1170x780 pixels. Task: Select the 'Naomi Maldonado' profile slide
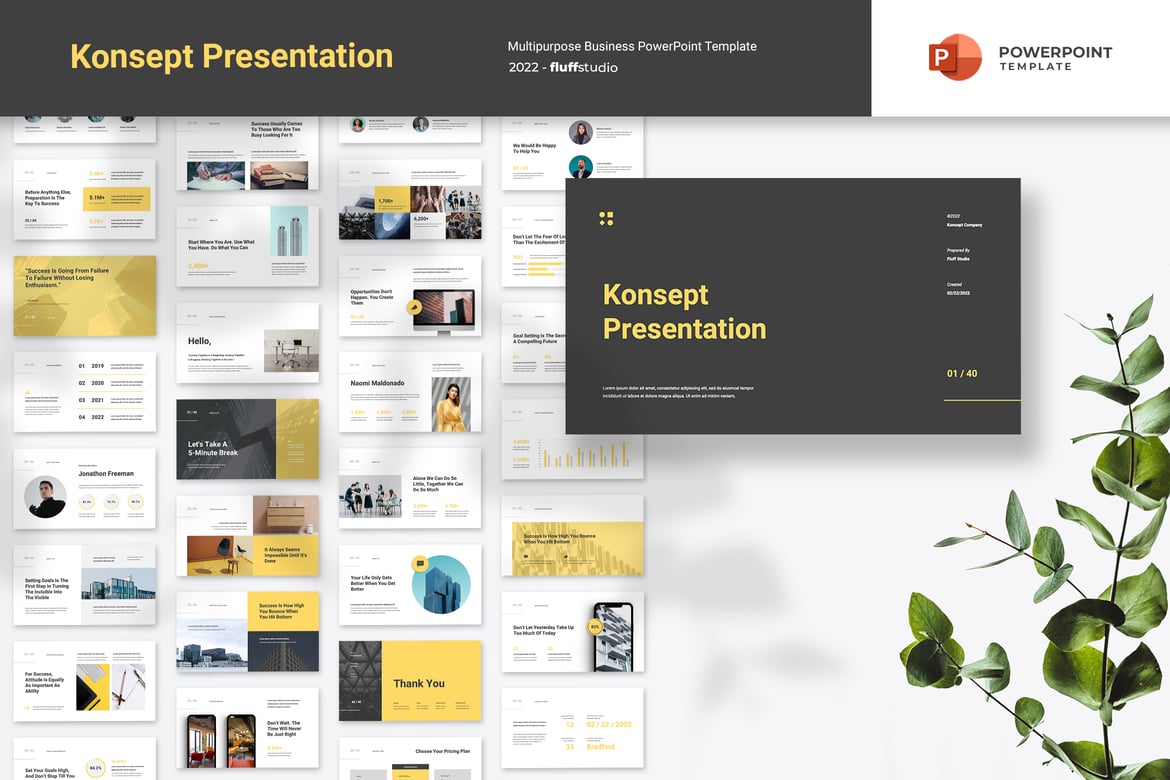pyautogui.click(x=410, y=392)
